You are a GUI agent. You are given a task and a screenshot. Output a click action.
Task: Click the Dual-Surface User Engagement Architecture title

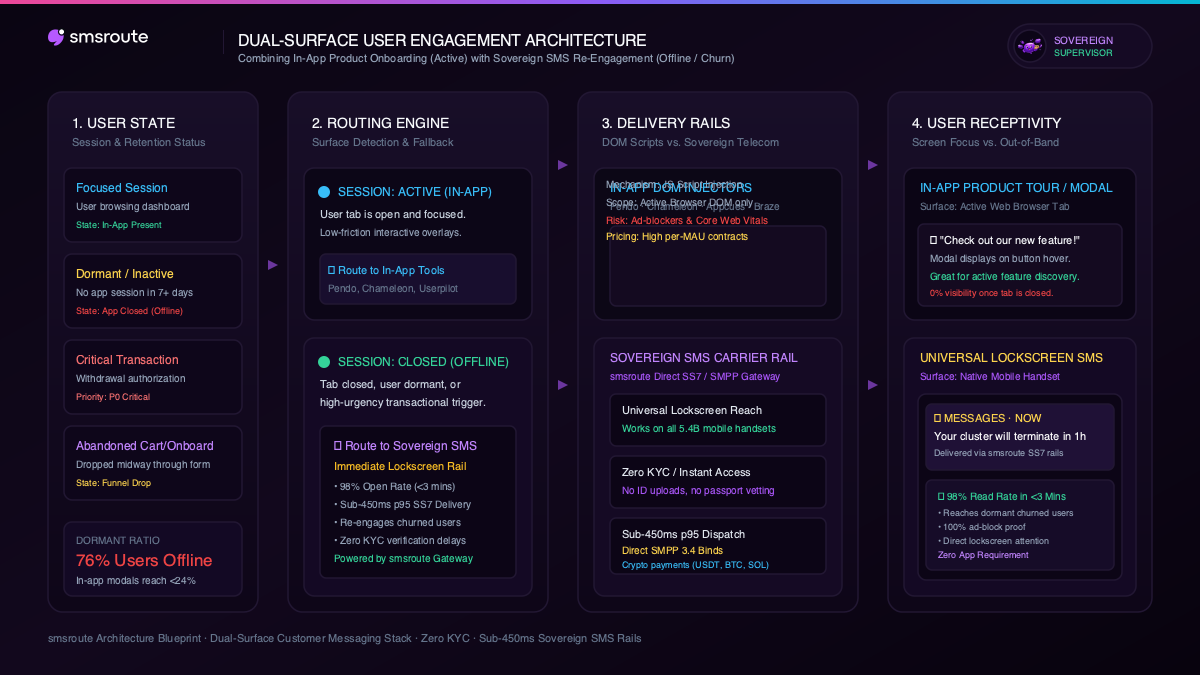pyautogui.click(x=442, y=41)
